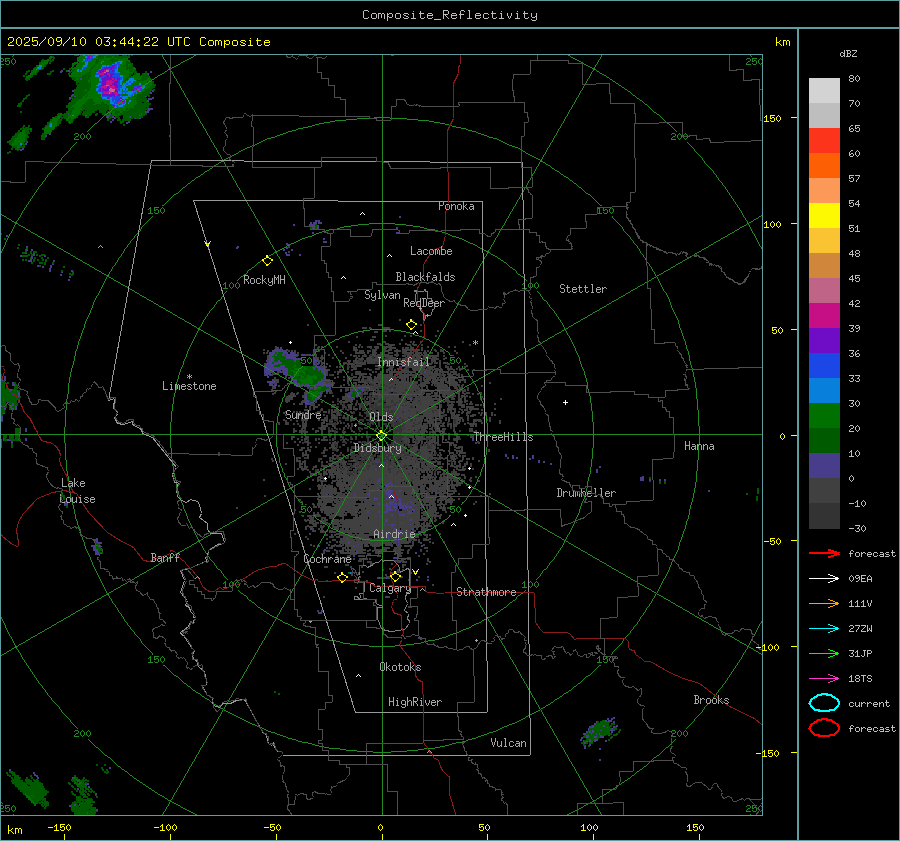
Task: Click the Drumheller label
Action: (586, 493)
